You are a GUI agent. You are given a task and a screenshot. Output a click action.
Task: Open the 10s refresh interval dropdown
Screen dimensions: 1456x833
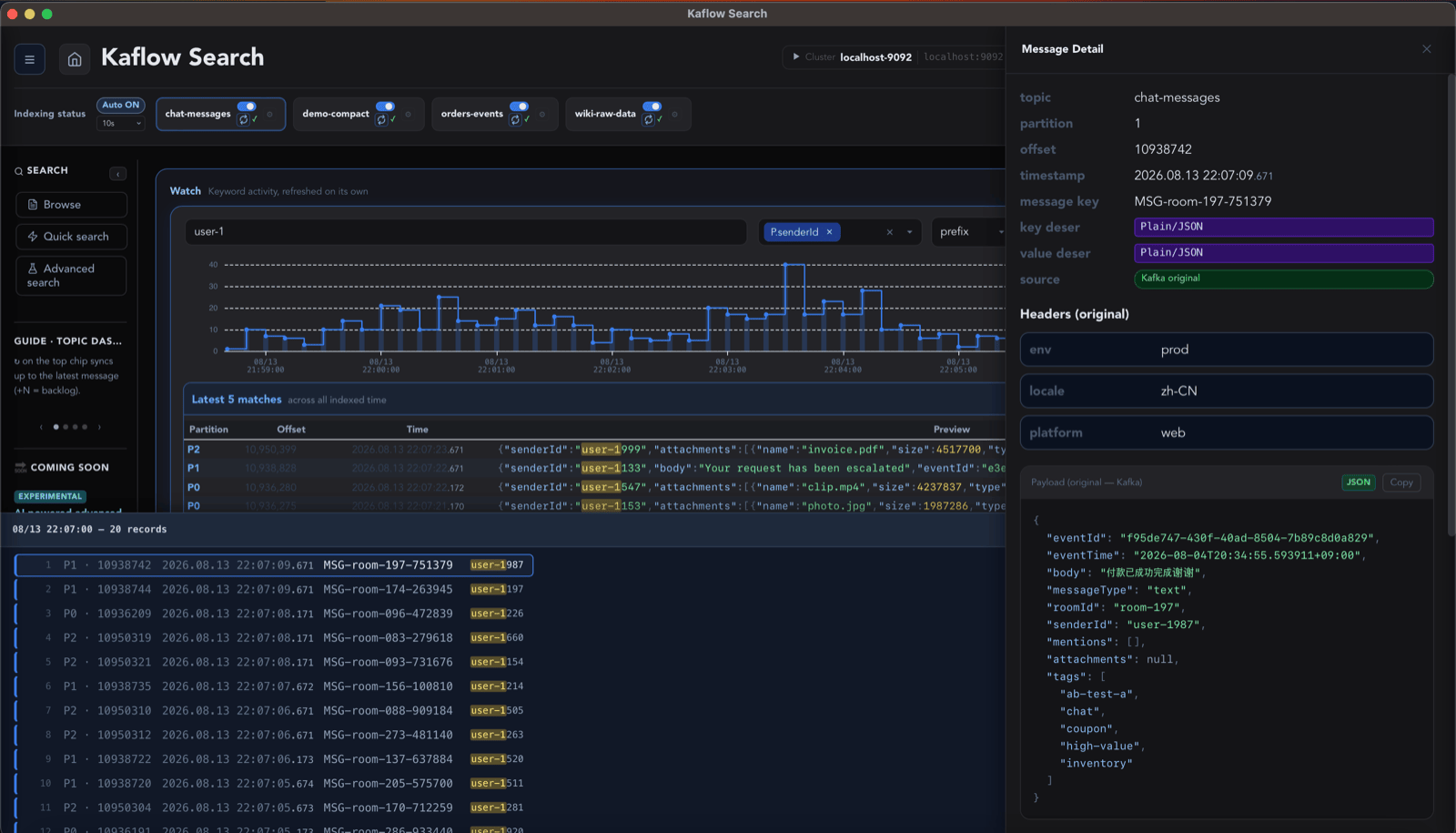pyautogui.click(x=120, y=123)
